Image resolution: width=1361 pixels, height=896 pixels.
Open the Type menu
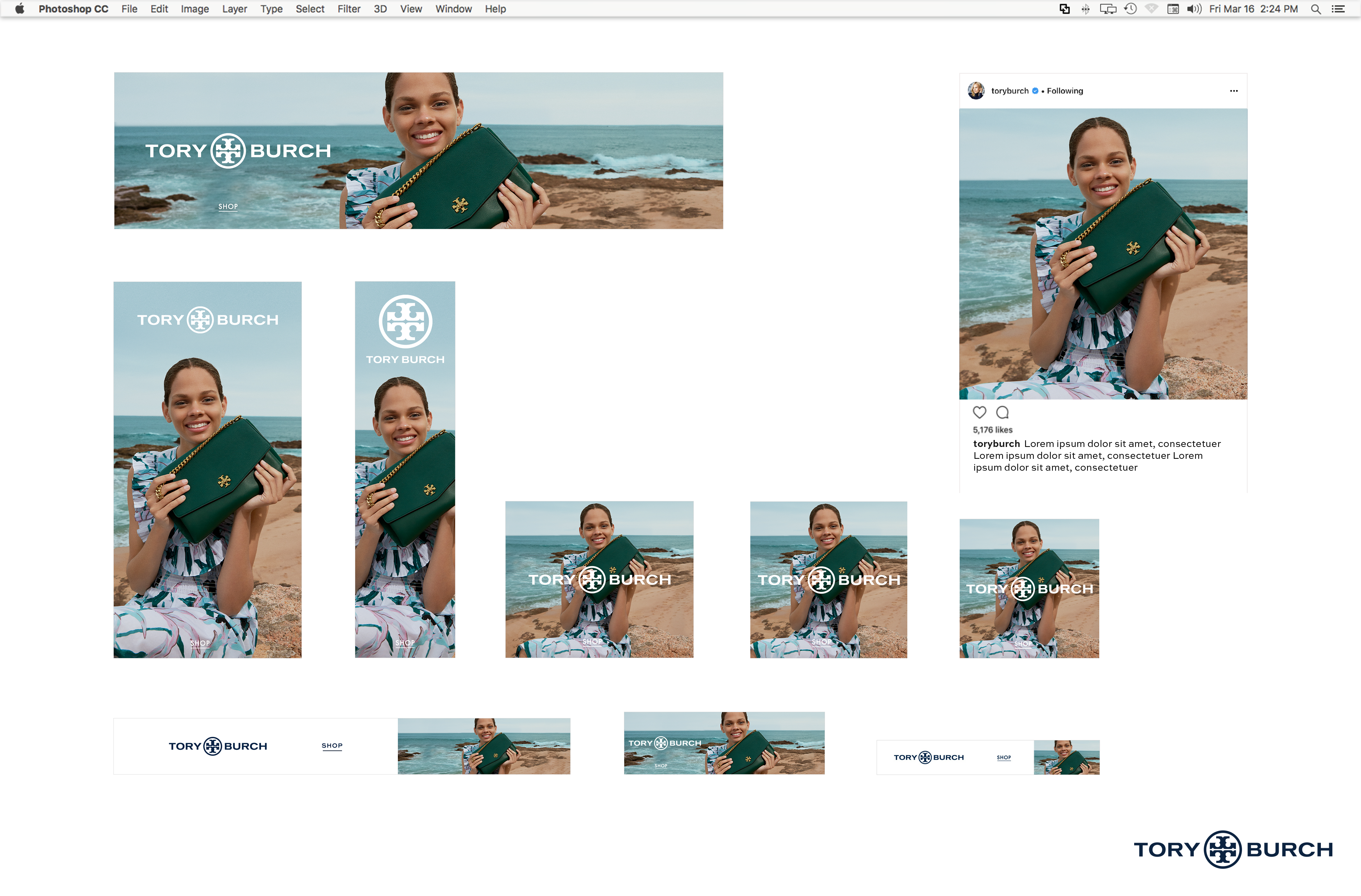(272, 9)
